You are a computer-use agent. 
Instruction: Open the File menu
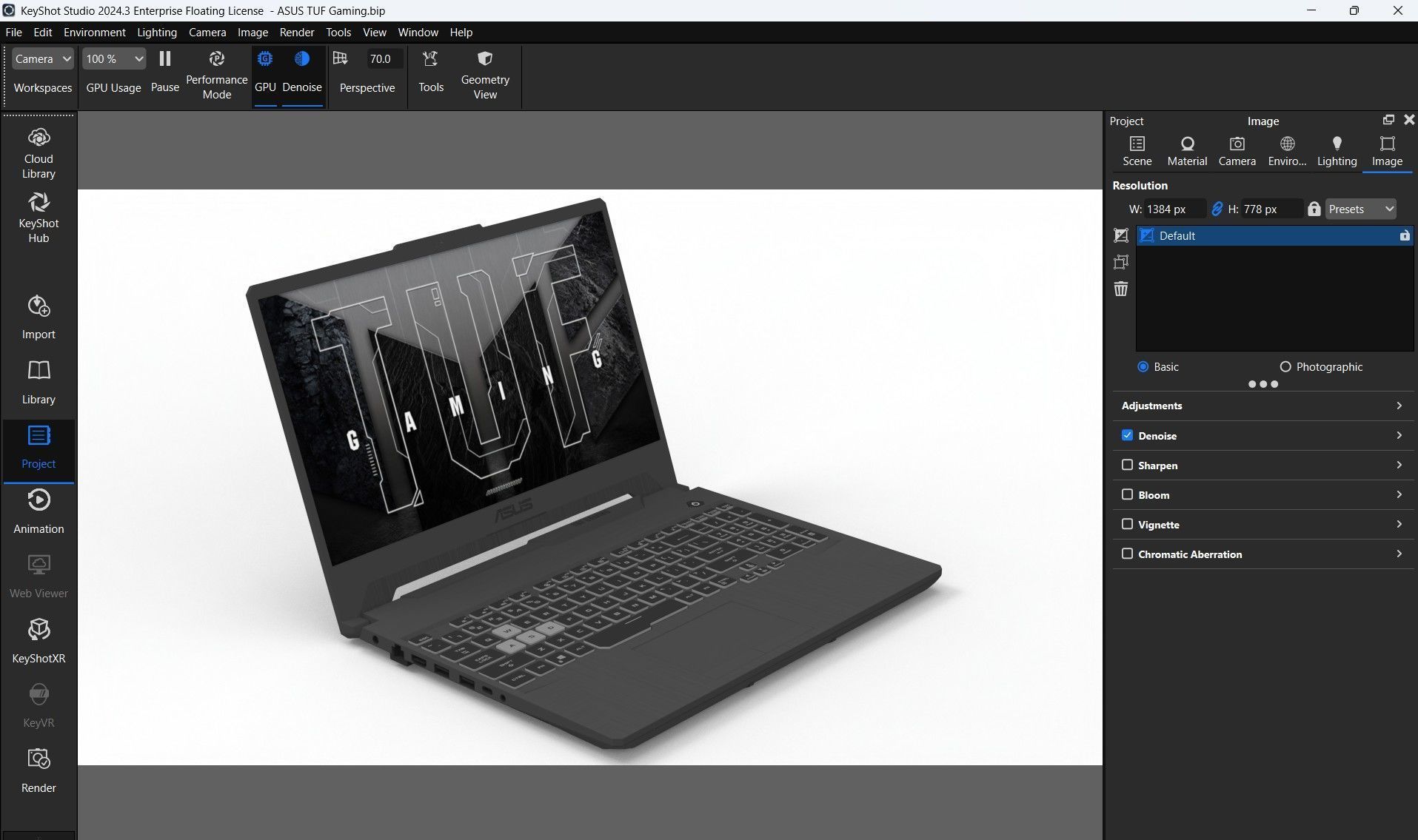click(x=13, y=32)
